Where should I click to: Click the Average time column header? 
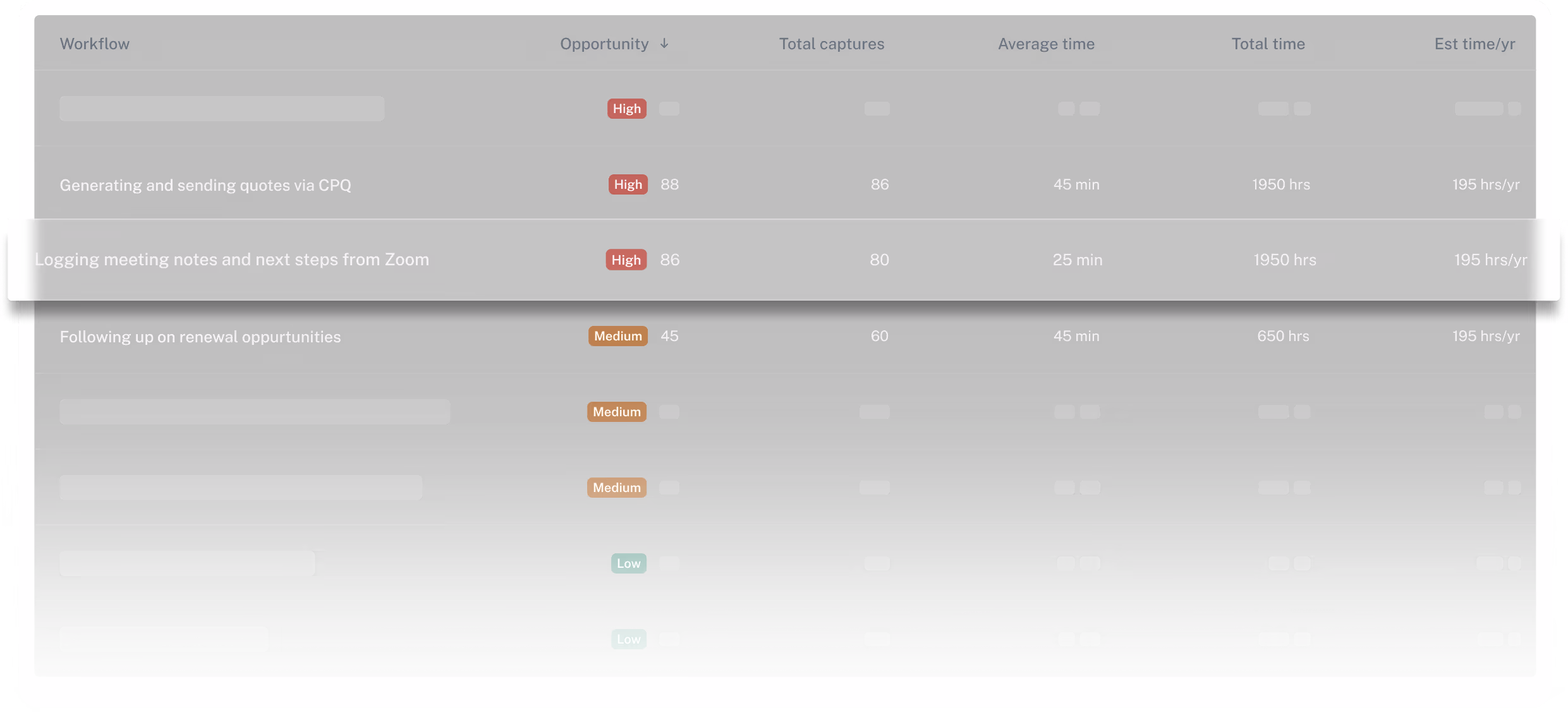tap(1046, 44)
